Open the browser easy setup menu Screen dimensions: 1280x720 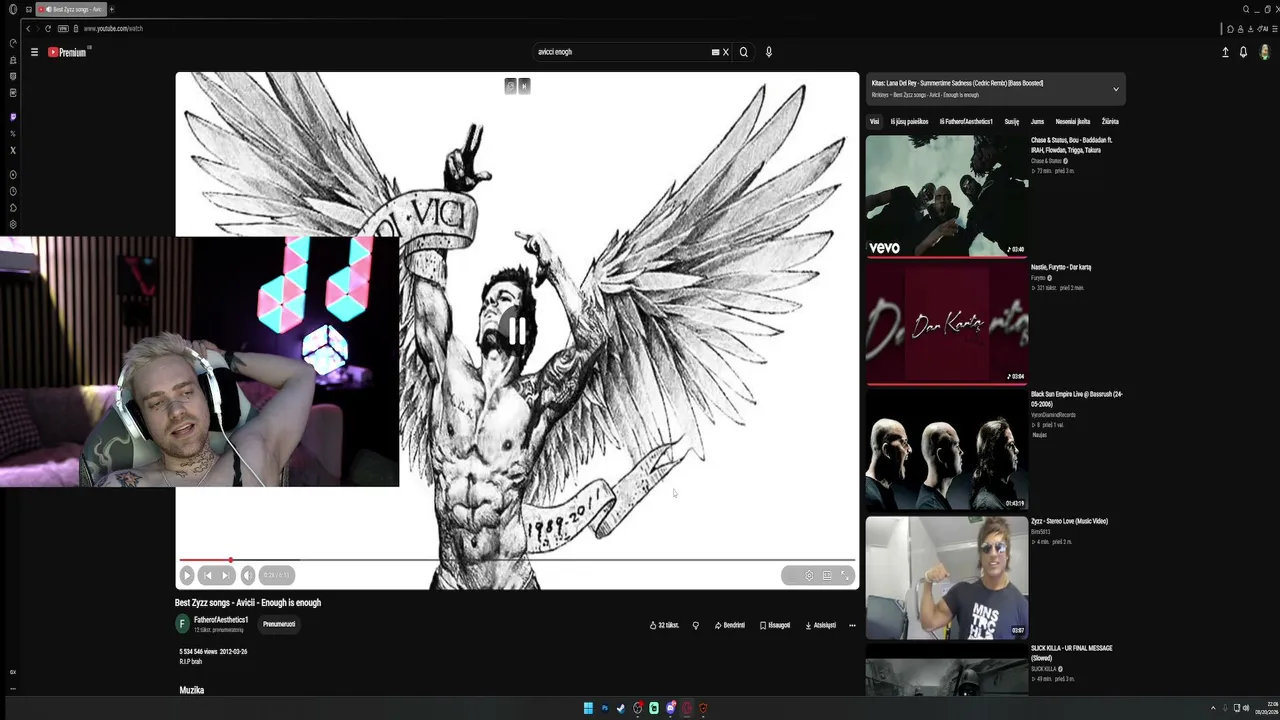click(1275, 29)
